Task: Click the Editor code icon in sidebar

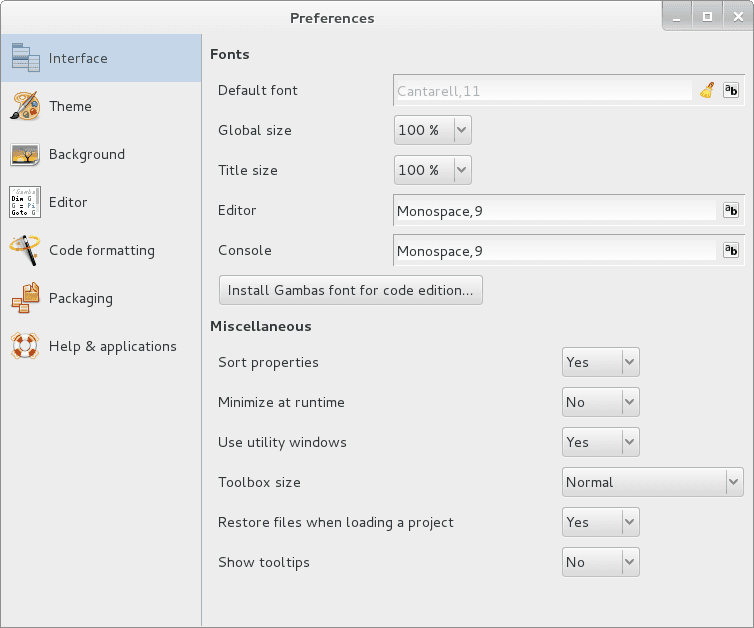Action: click(x=25, y=202)
